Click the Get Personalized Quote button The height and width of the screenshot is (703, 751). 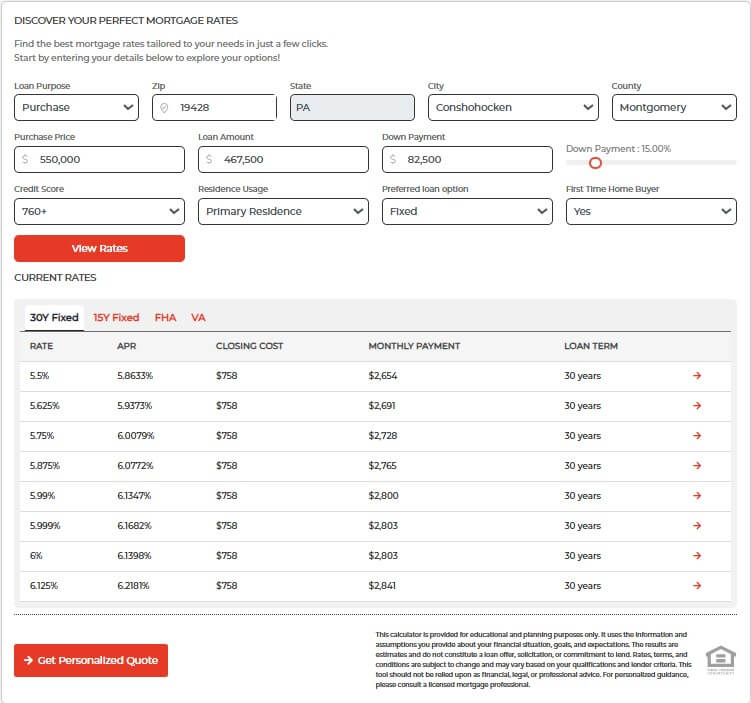tap(91, 661)
